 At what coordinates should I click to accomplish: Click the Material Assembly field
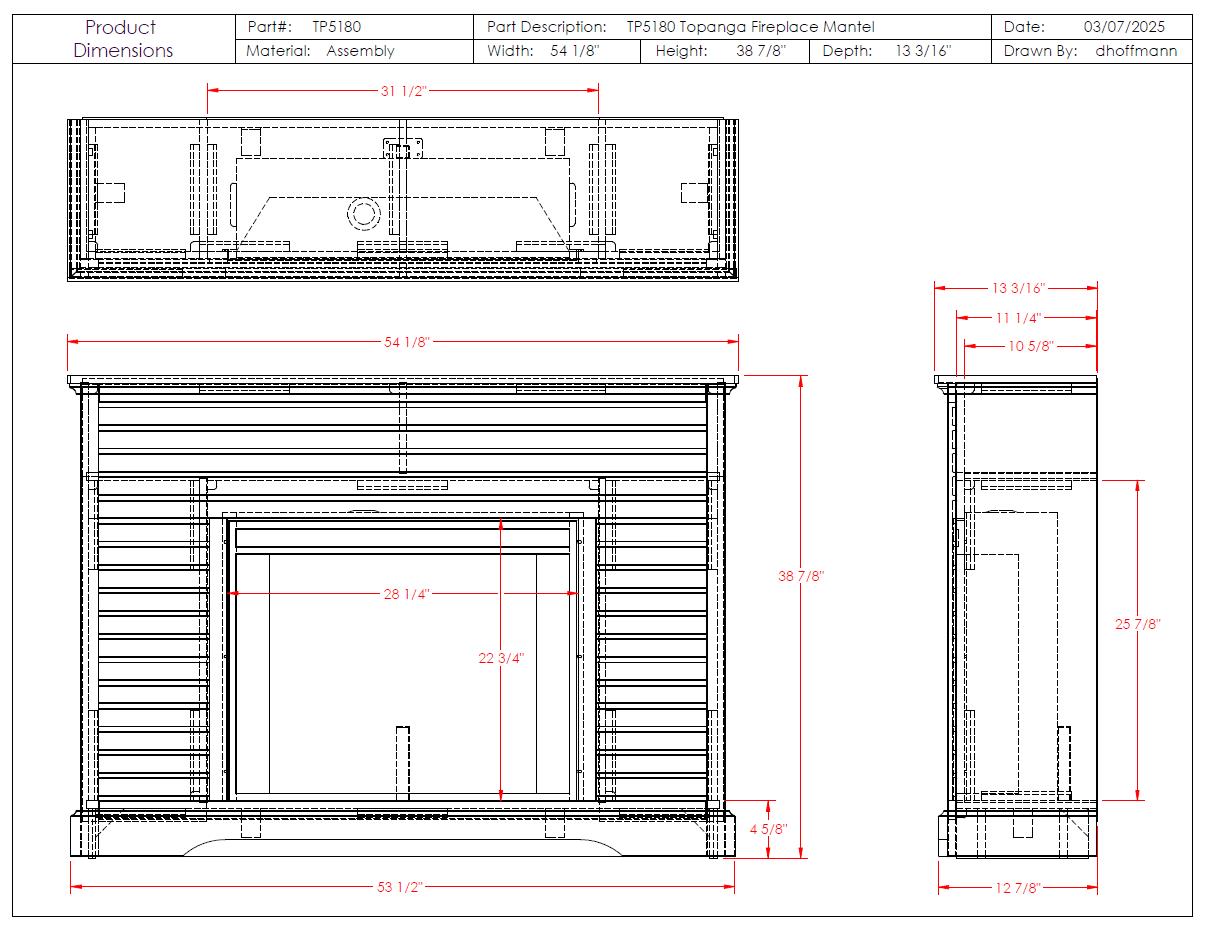[x=320, y=51]
